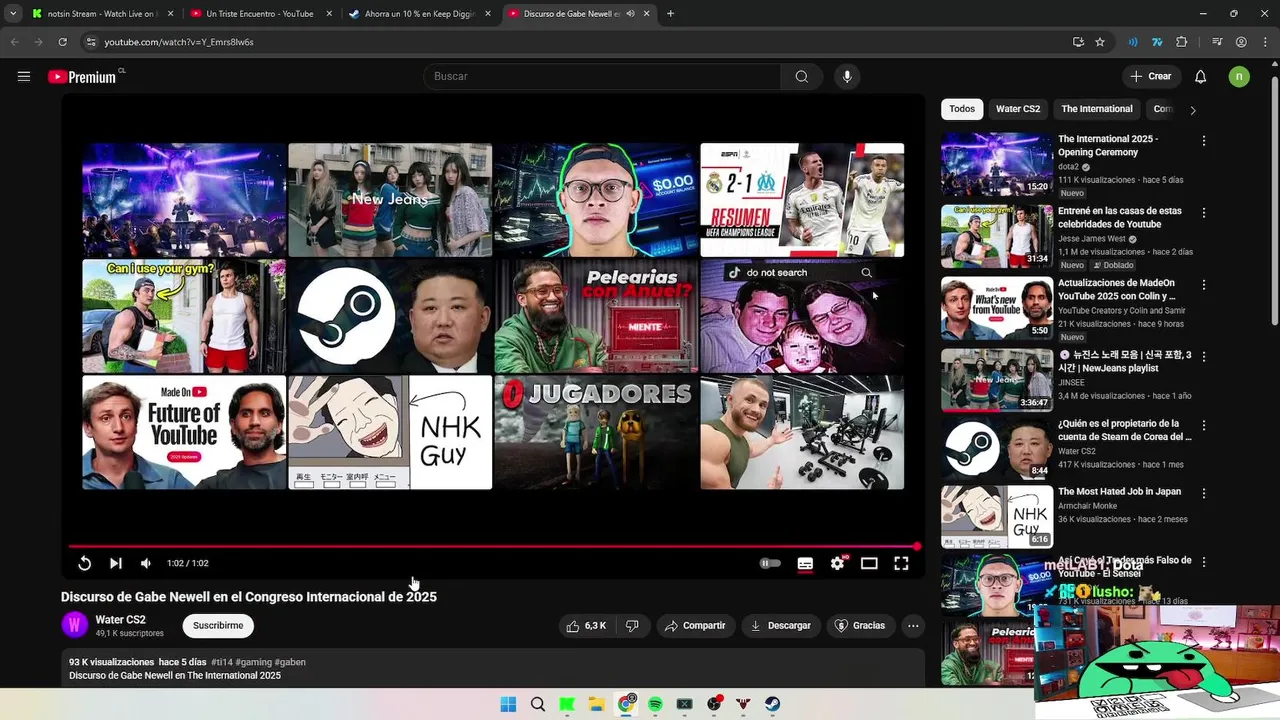This screenshot has width=1280, height=720.
Task: Open The Most Hated Job in Japan title
Action: (x=1119, y=492)
